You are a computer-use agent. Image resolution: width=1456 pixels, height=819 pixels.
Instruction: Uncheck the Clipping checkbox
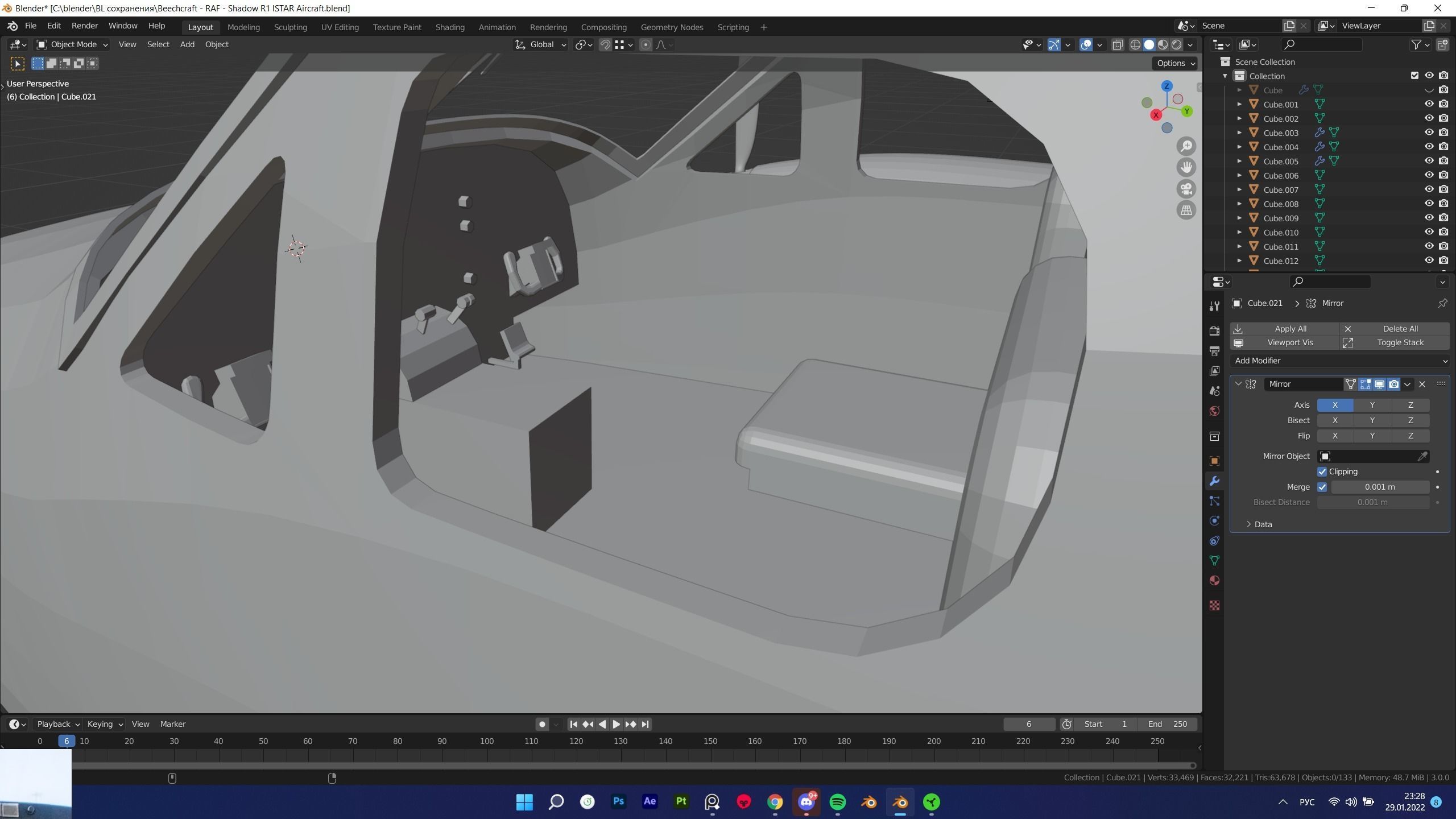point(1322,471)
